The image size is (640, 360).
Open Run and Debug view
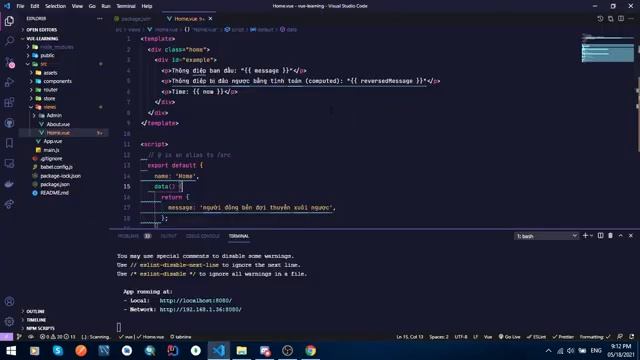point(9,82)
